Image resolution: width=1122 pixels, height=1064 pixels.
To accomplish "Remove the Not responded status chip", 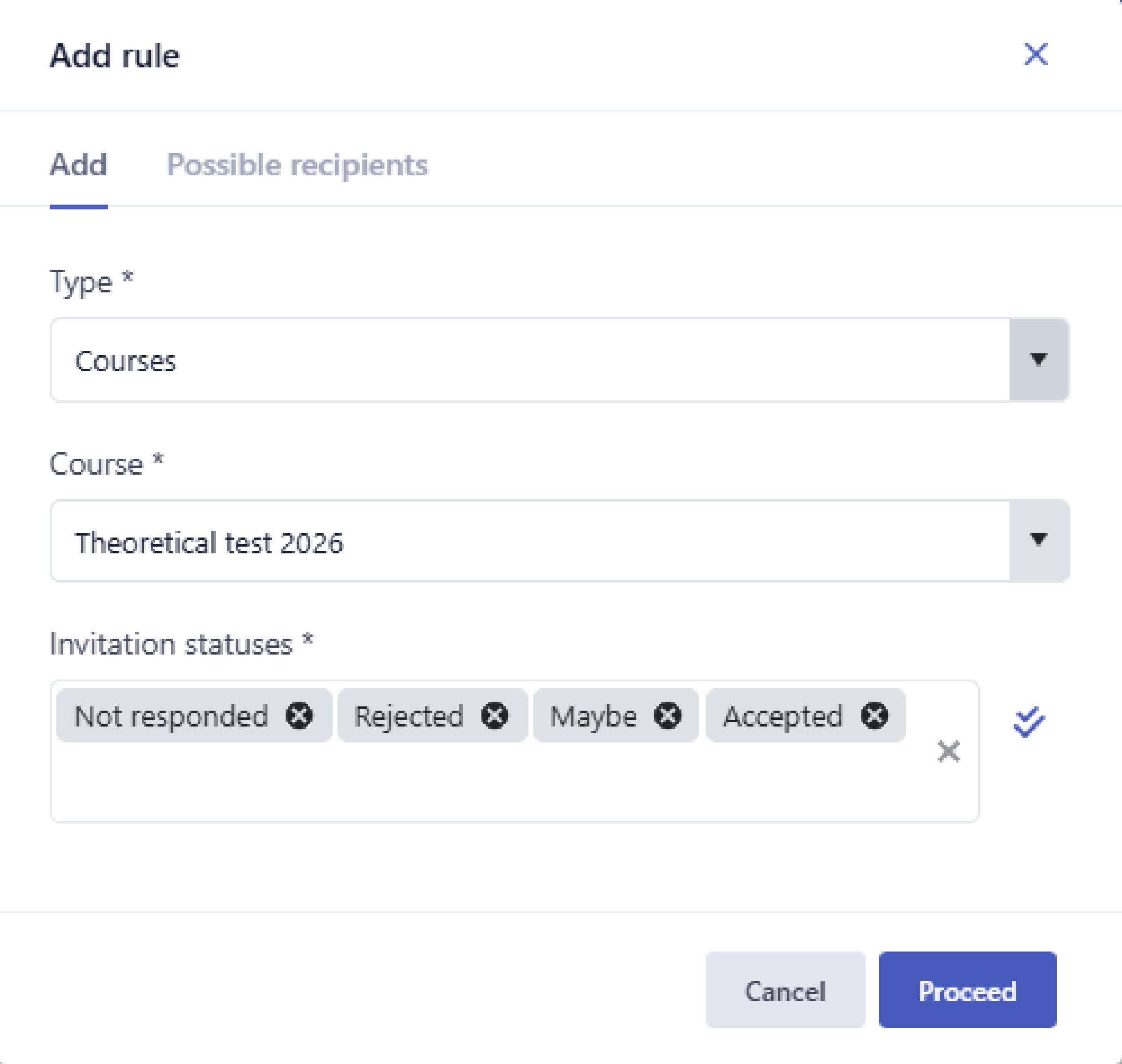I will [x=299, y=715].
